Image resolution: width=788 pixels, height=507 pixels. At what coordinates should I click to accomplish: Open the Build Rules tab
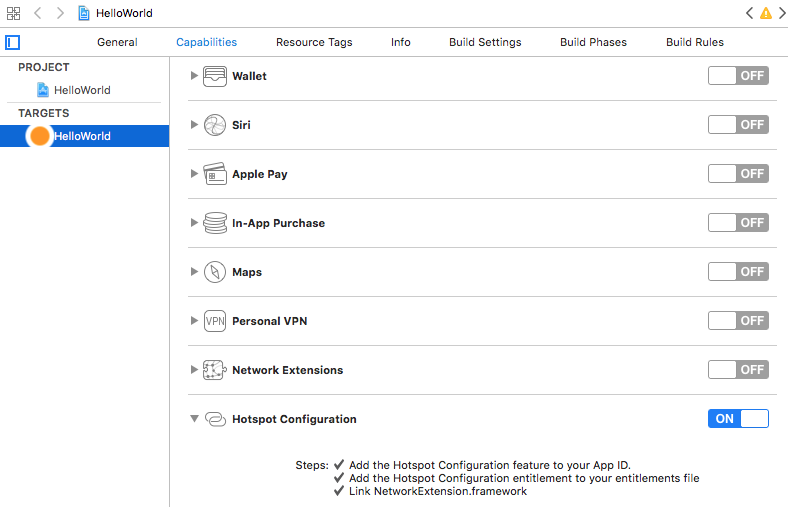point(695,42)
